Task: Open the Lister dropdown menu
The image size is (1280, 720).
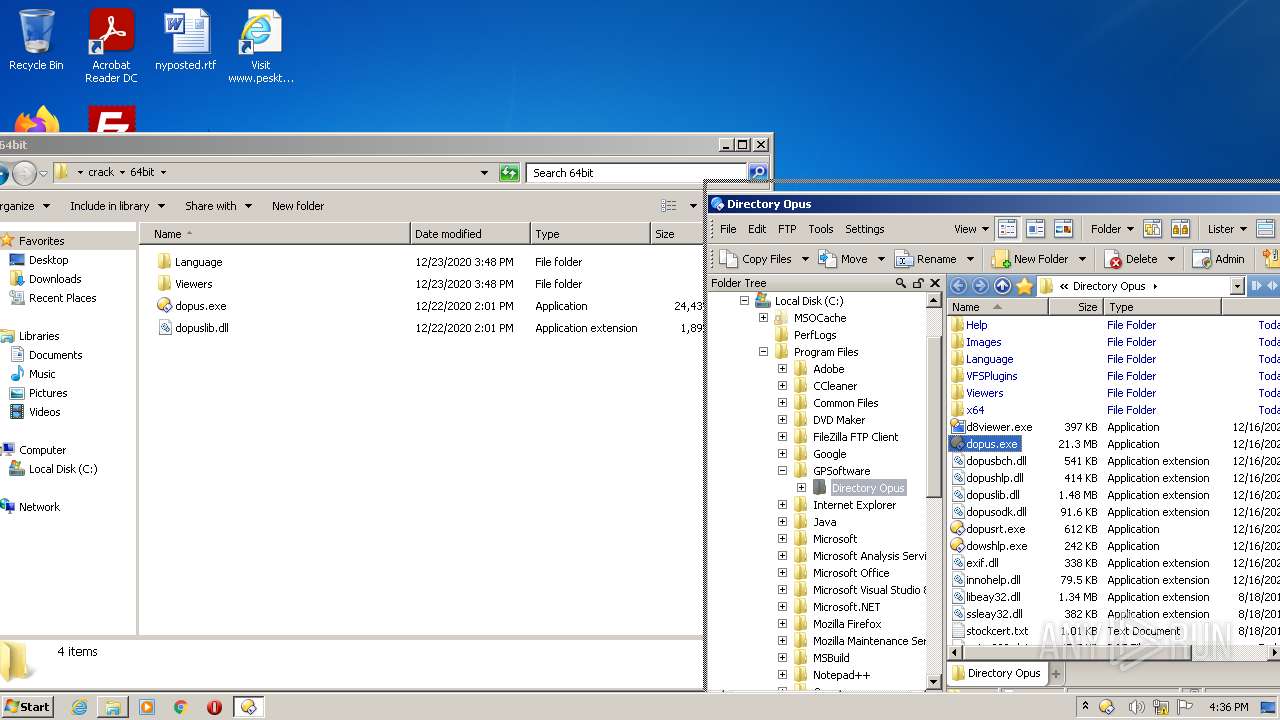Action: tap(1227, 229)
